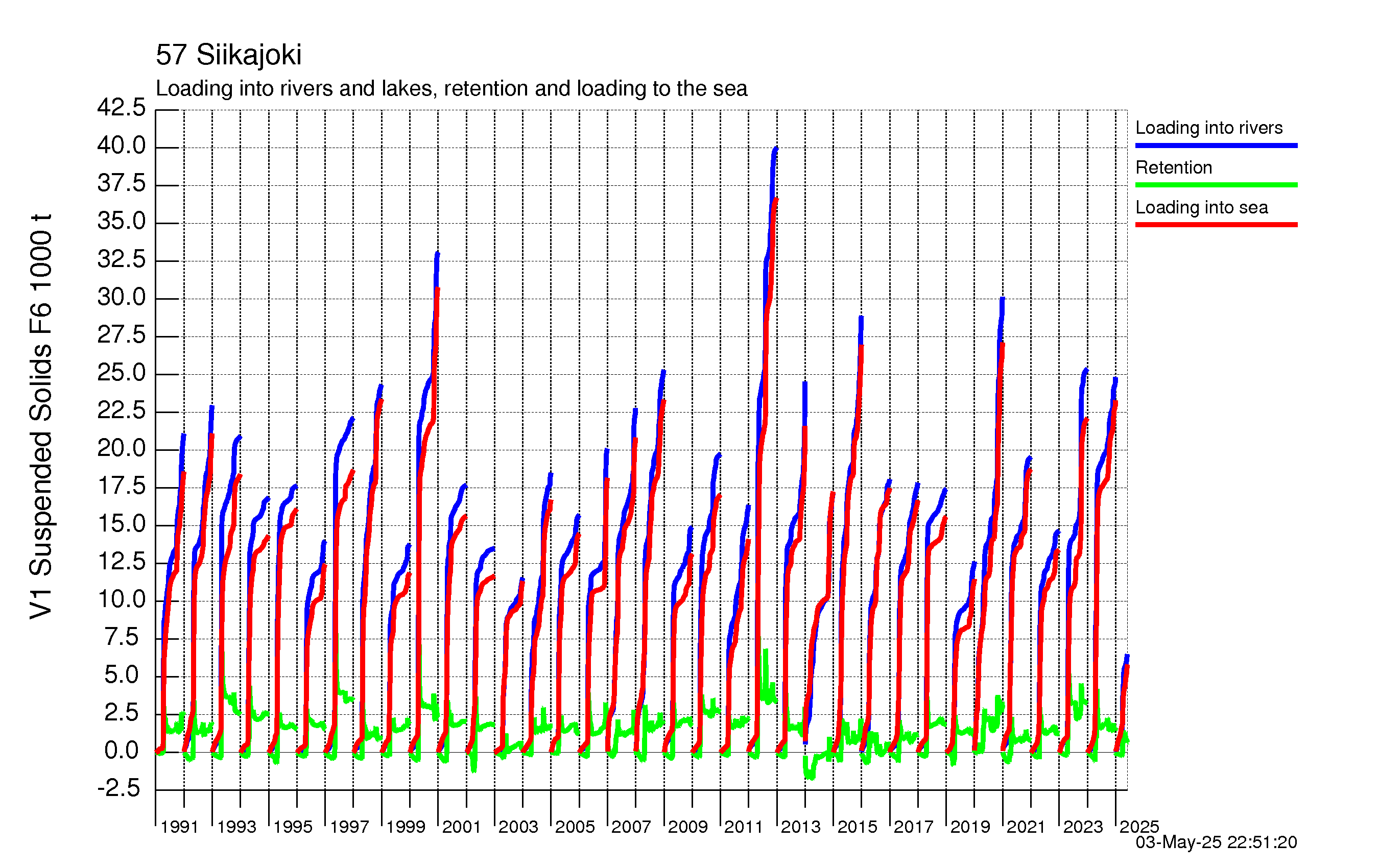Click the y-axis value 40.0
1379x868 pixels.
pyautogui.click(x=121, y=146)
